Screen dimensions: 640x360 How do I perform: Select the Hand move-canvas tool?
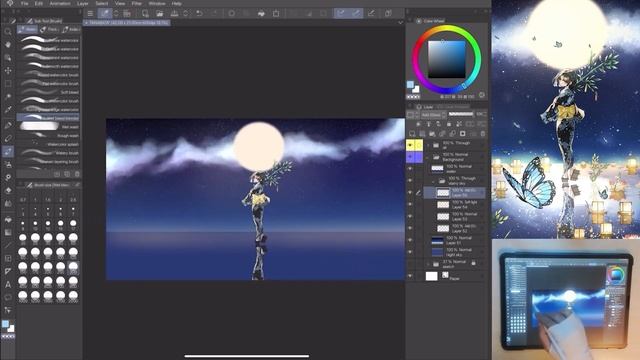tap(8, 44)
